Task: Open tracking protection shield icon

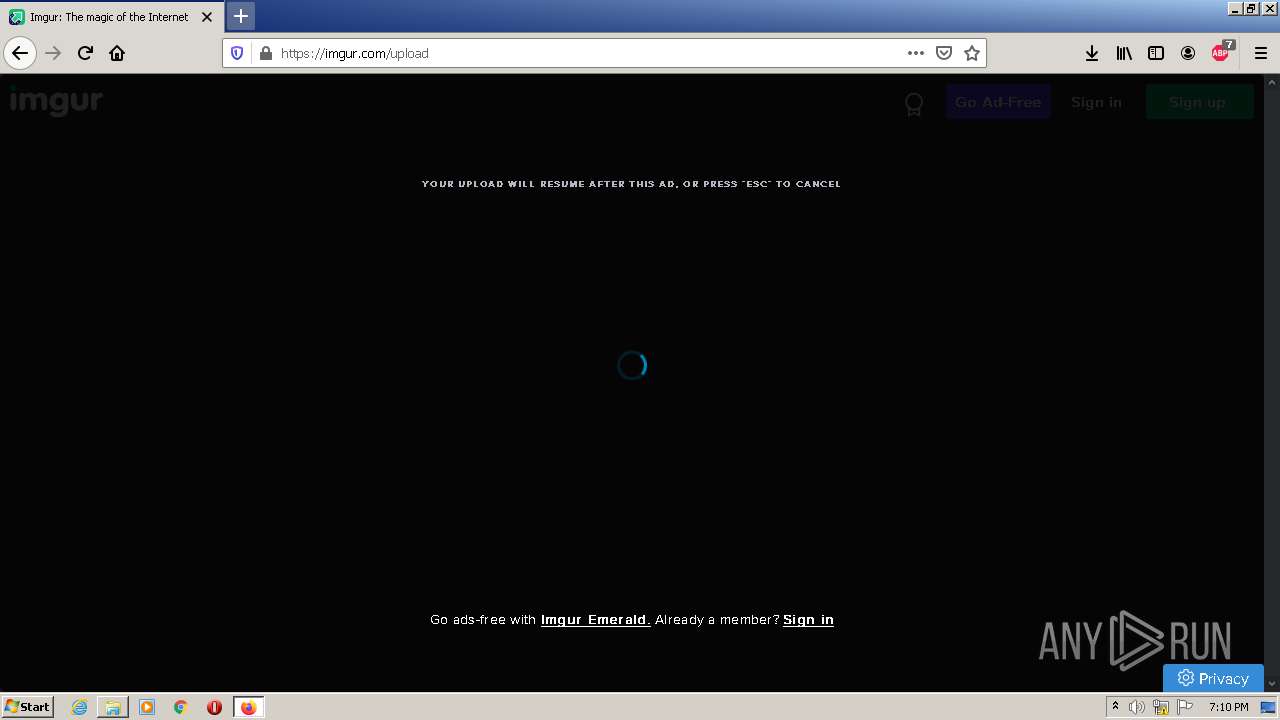Action: pos(237,53)
